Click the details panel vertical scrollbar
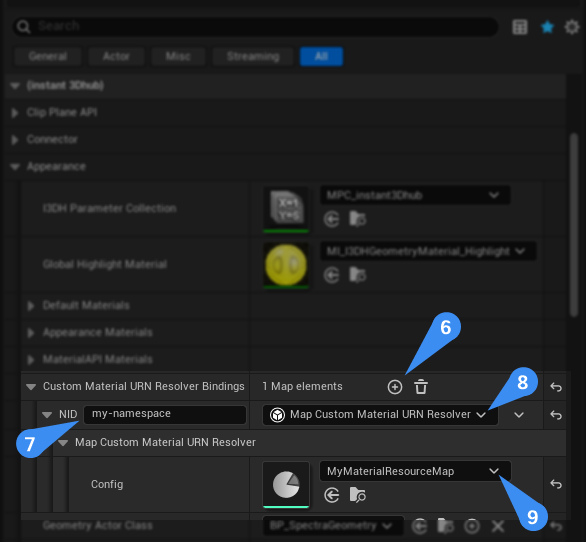The image size is (586, 542). coord(574,225)
